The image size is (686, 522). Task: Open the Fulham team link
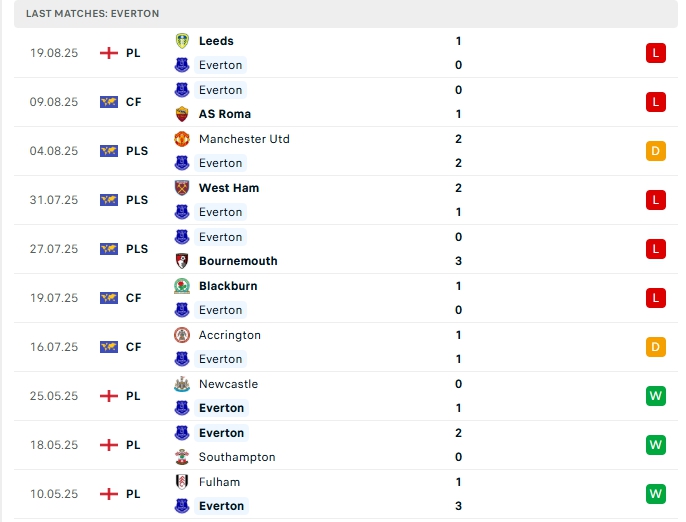point(219,482)
